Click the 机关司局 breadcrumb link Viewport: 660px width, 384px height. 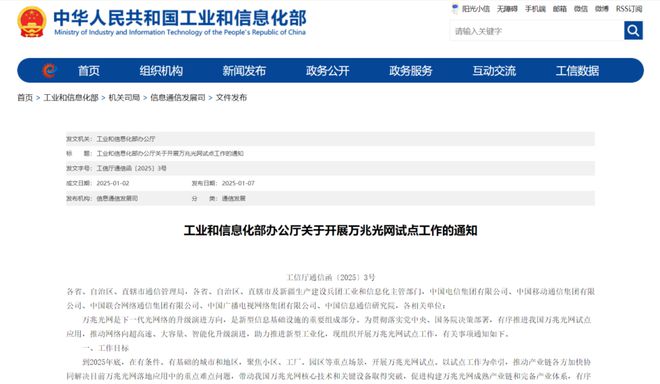click(x=124, y=98)
